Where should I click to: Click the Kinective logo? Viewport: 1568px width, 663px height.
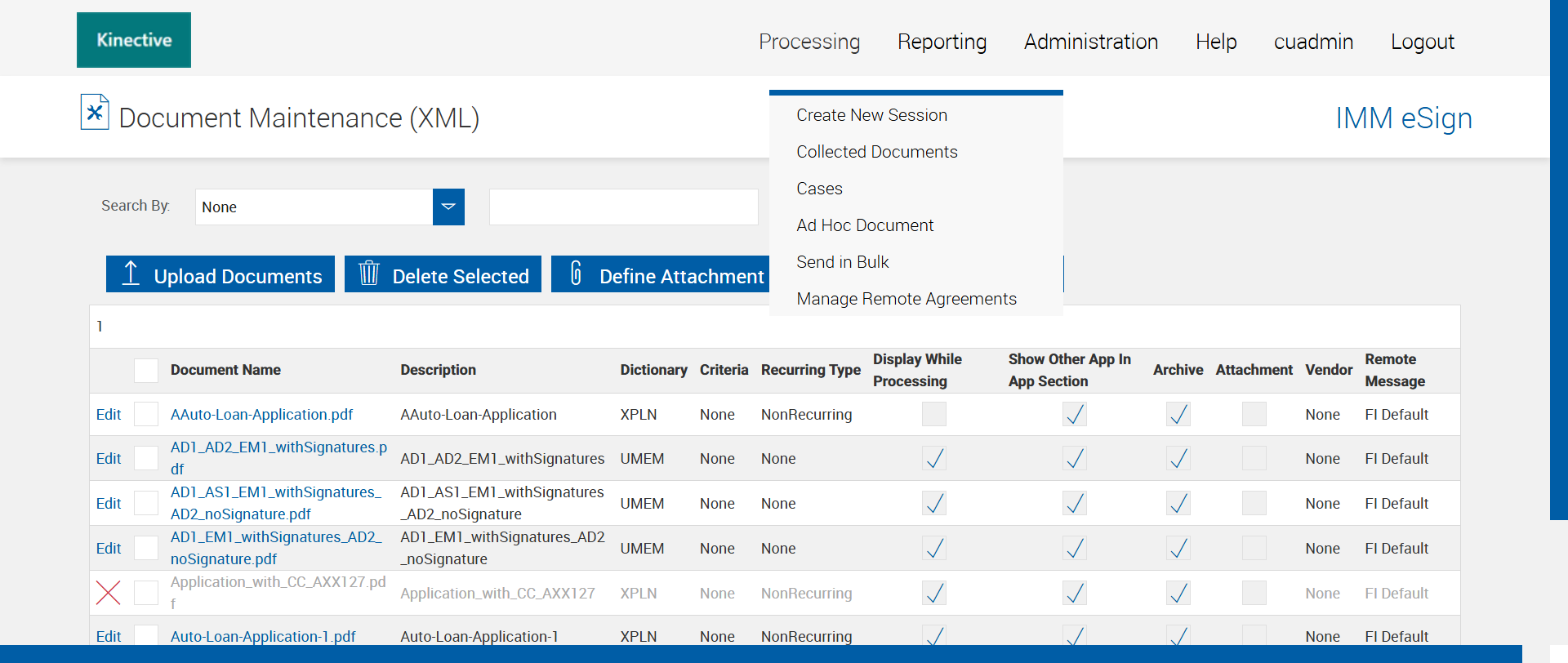[x=134, y=40]
